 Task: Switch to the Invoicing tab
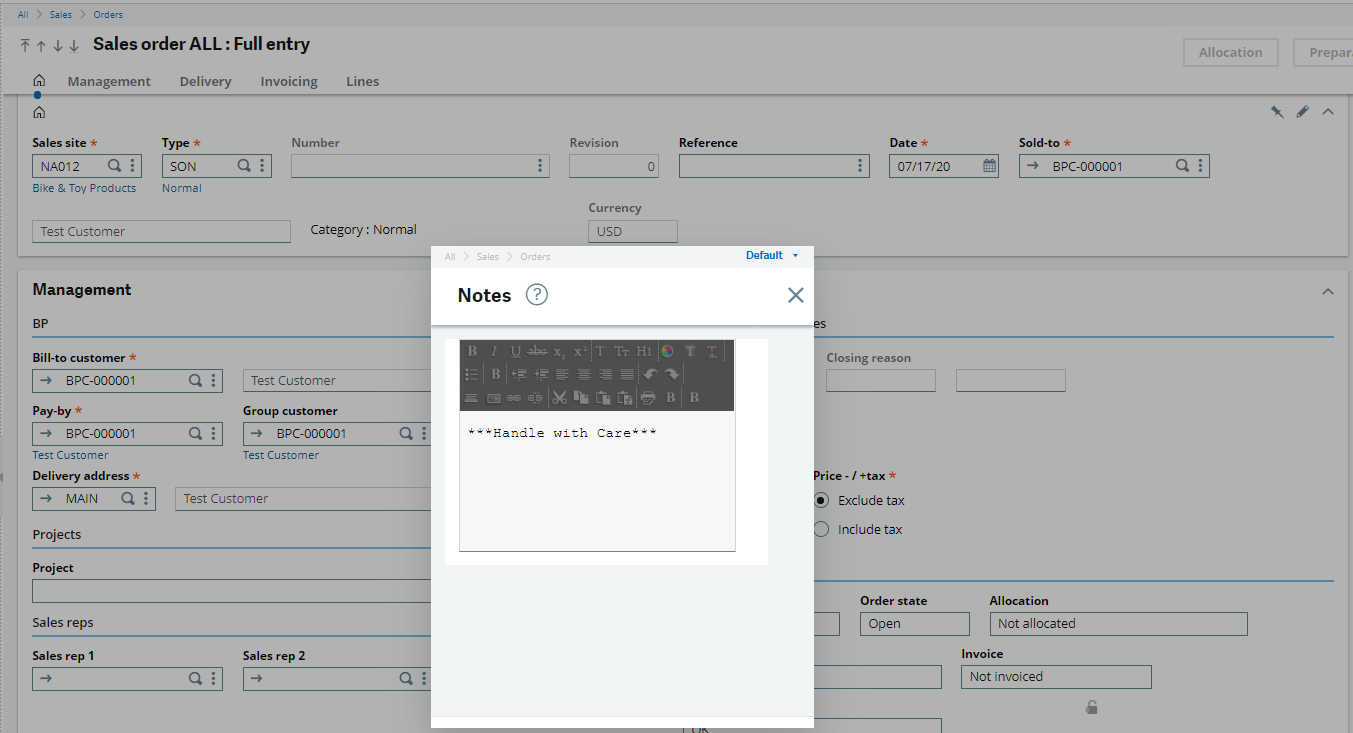[289, 82]
